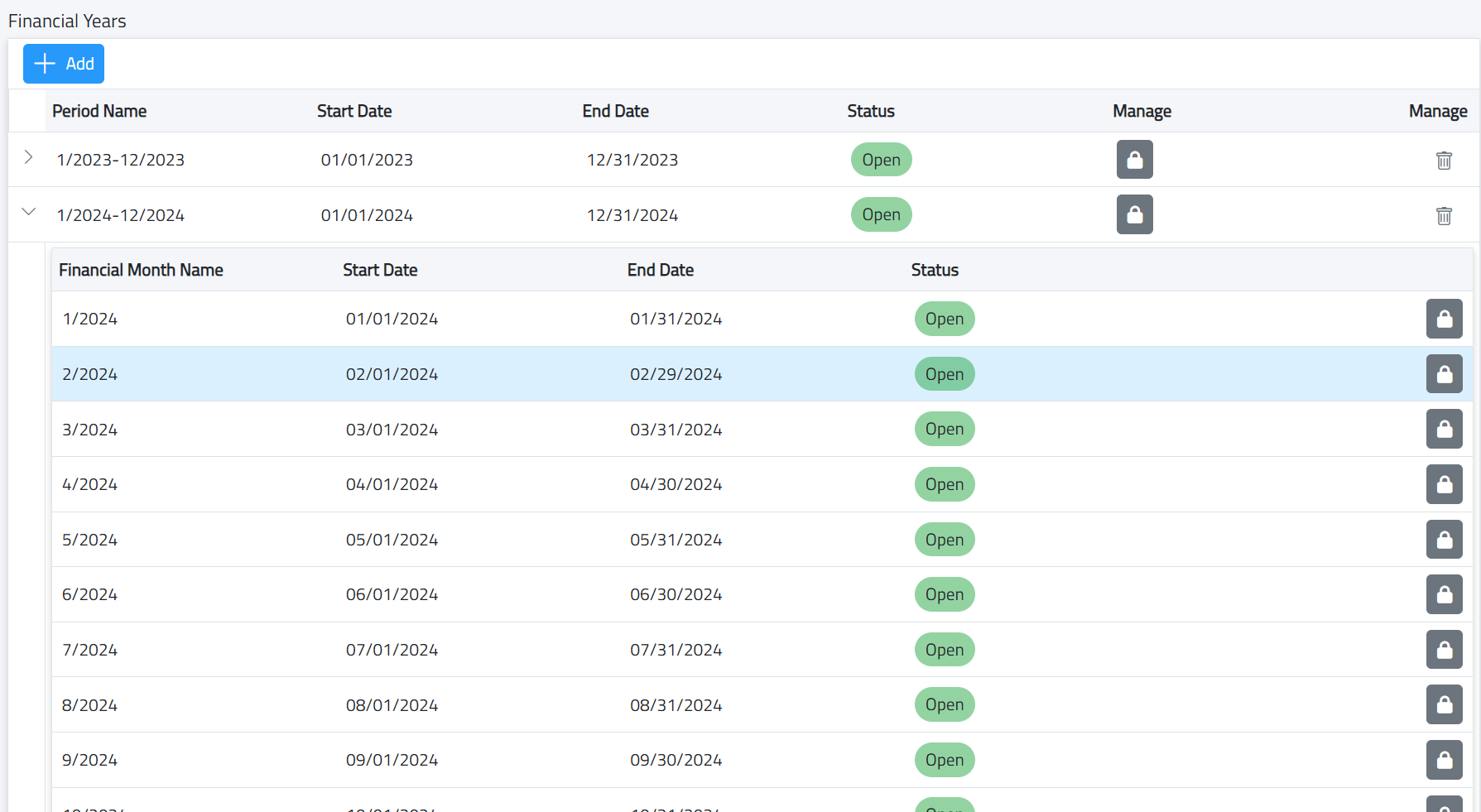Lock the 3/2024 financial month
This screenshot has width=1481, height=812.
coord(1444,429)
